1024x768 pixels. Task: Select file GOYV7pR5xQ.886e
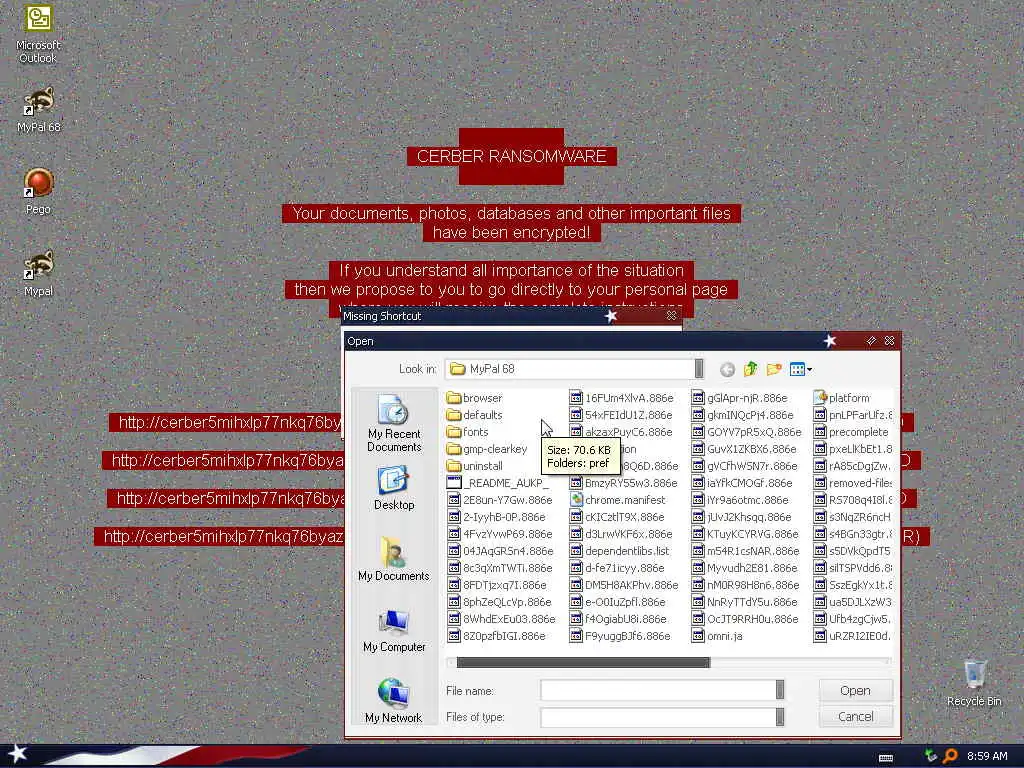pos(746,432)
